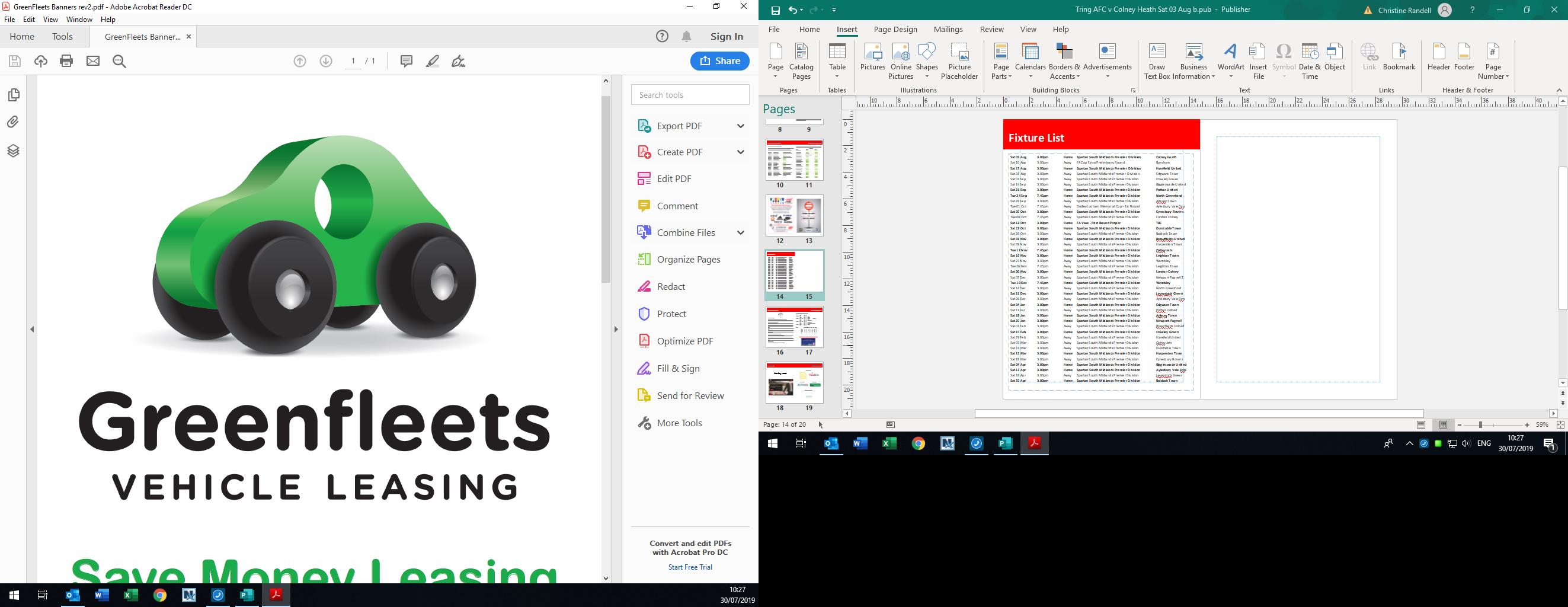
Task: Open the Review tab in Publisher
Action: click(991, 29)
